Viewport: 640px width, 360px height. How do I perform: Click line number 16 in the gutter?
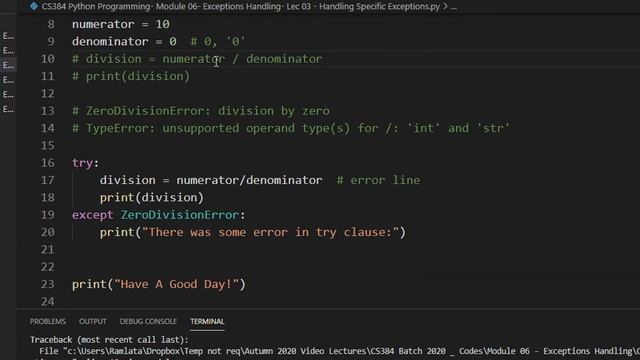pos(48,163)
